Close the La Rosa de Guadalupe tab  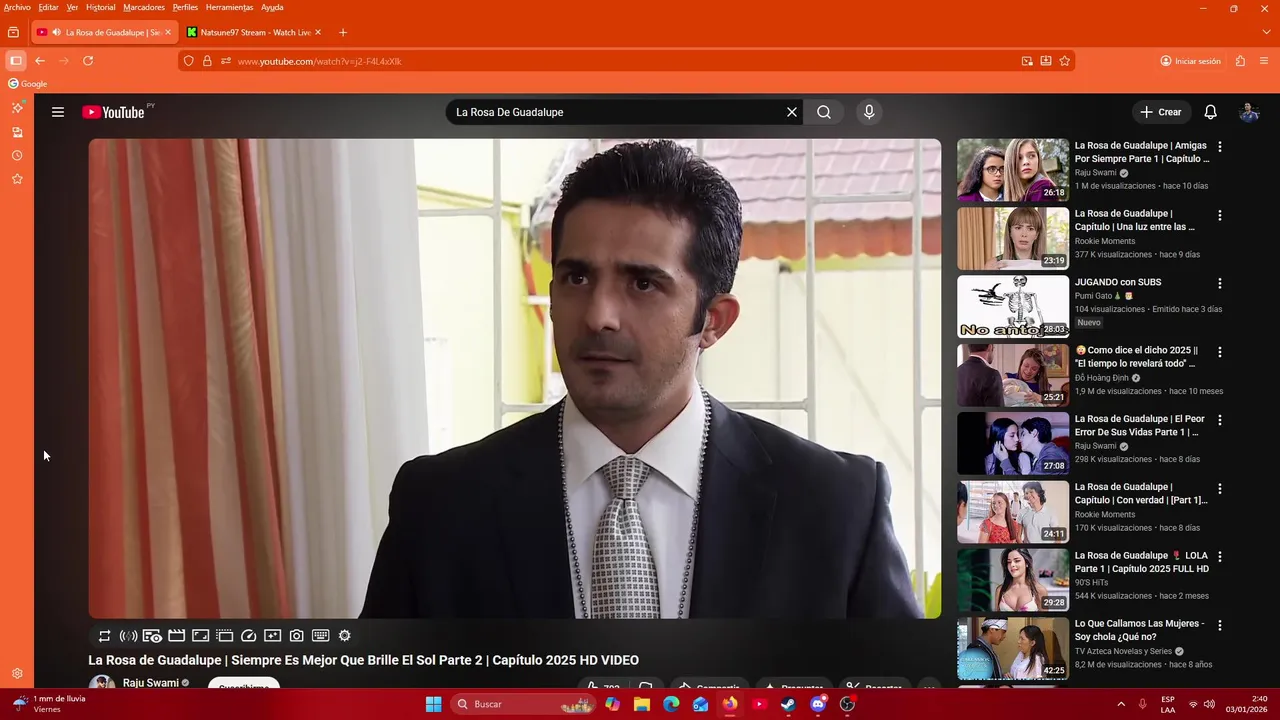coord(168,32)
